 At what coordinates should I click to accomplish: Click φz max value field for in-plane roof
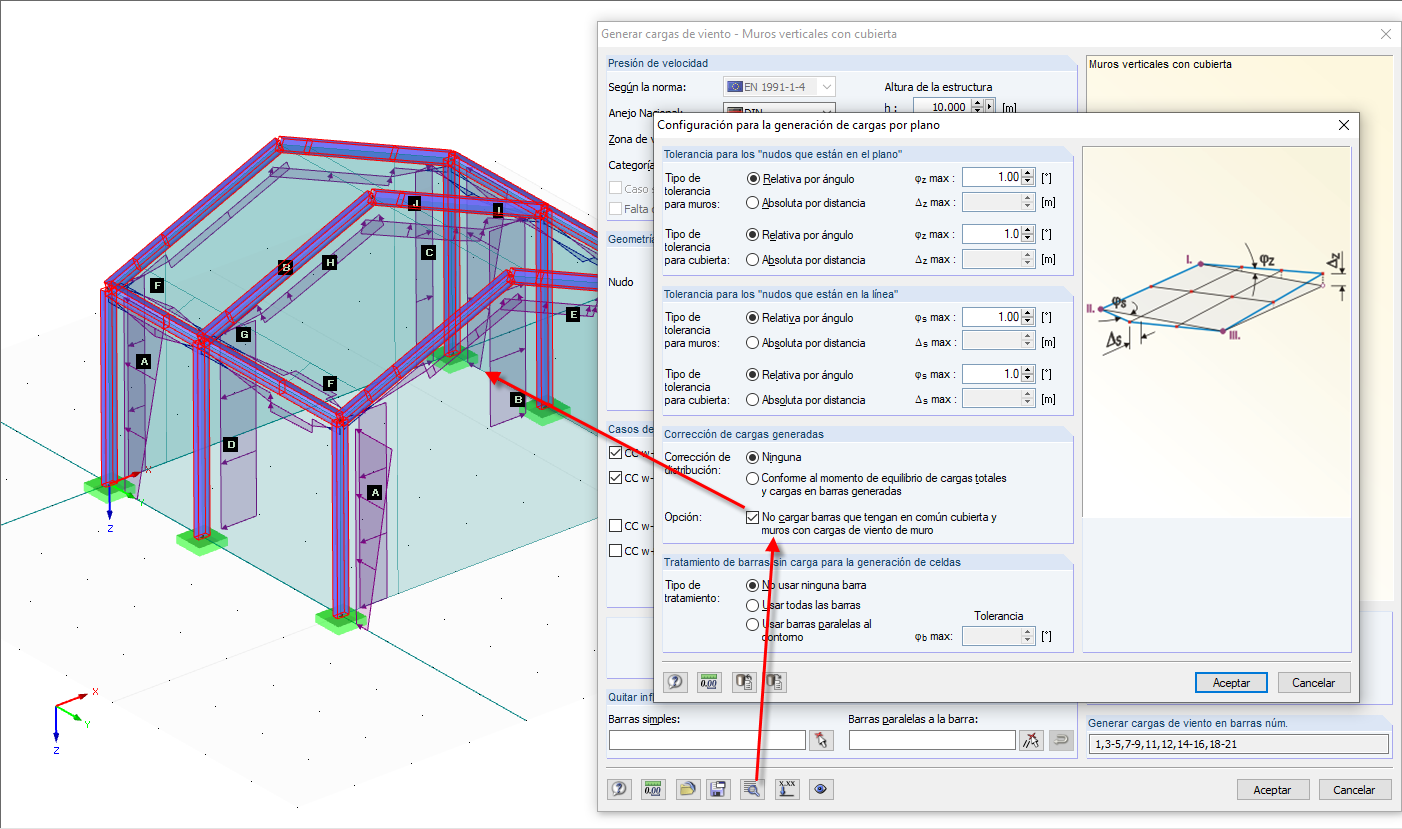(x=991, y=234)
